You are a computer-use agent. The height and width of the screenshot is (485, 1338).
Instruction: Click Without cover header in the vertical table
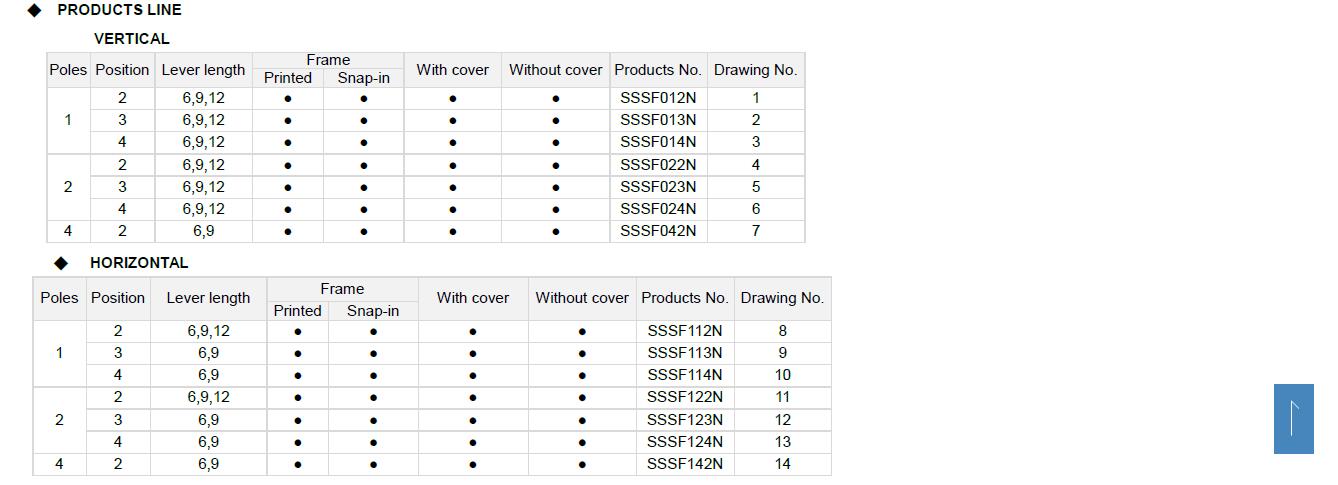point(555,70)
